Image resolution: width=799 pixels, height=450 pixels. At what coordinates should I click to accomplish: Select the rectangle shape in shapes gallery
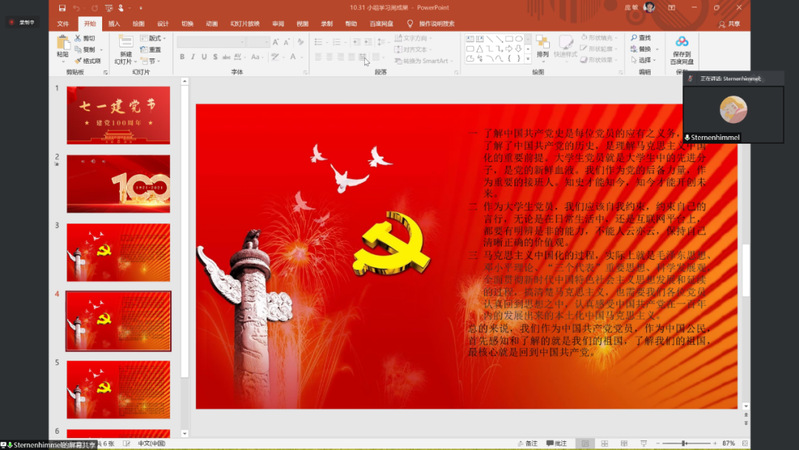tap(509, 39)
